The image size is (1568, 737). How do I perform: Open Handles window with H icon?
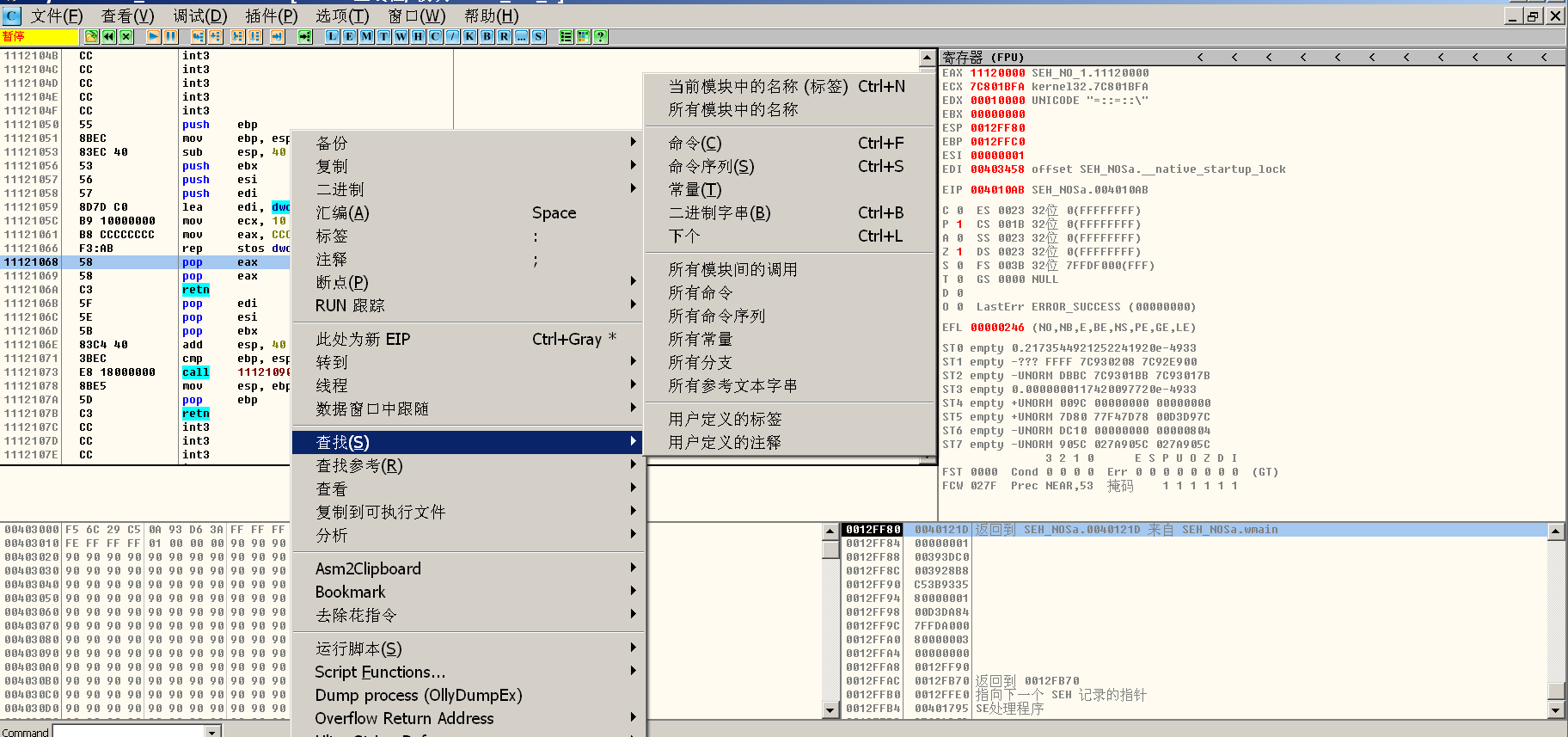[x=418, y=36]
